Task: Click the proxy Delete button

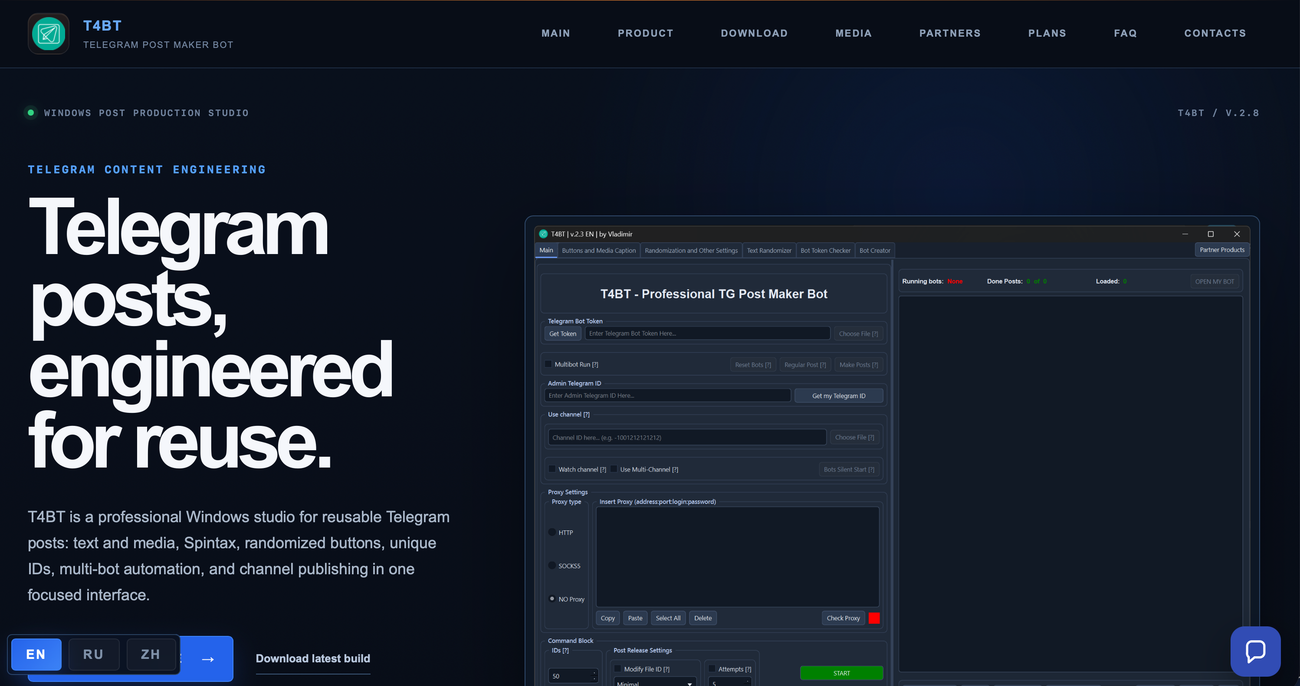Action: point(703,618)
